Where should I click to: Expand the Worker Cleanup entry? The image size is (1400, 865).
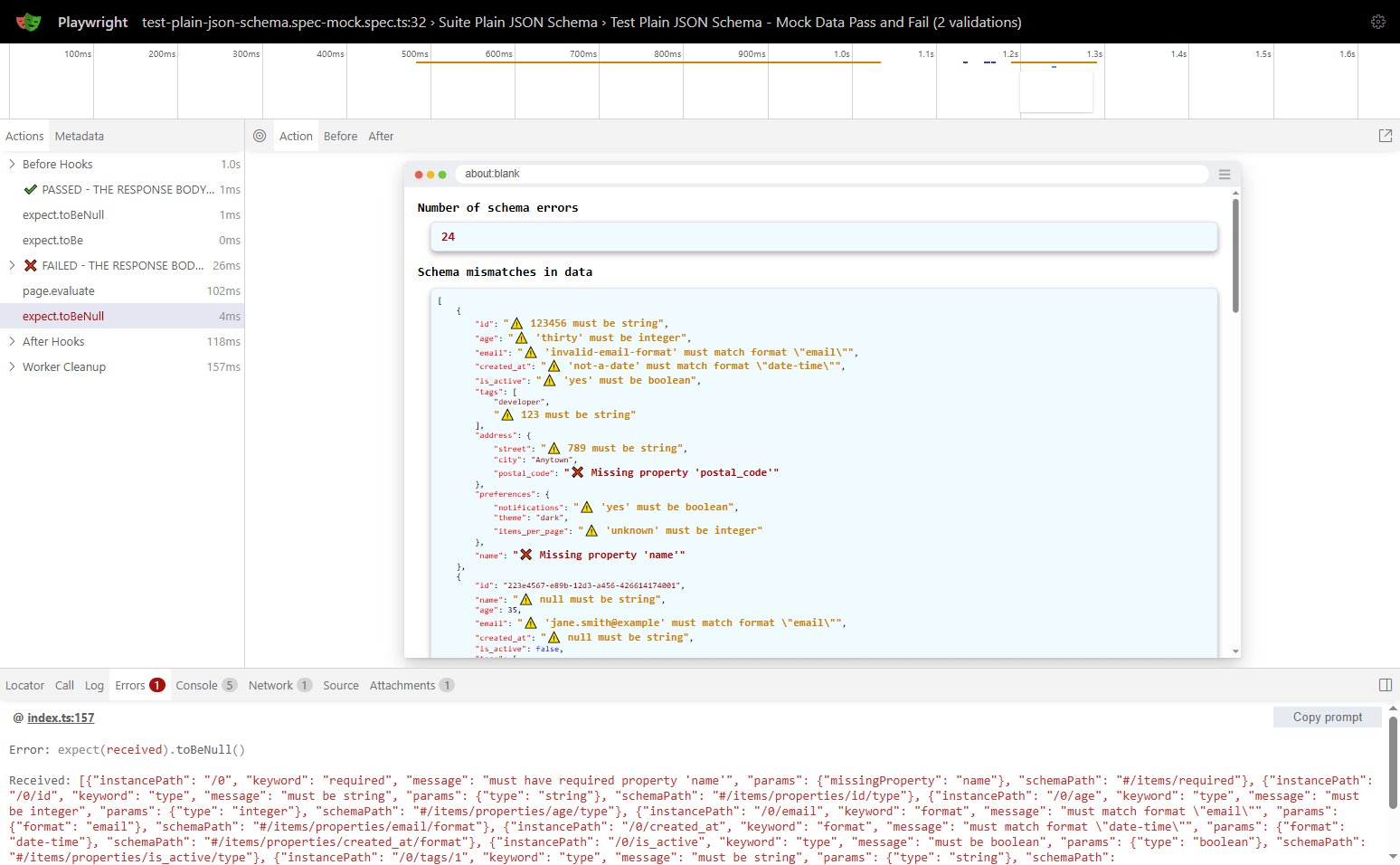pos(11,366)
